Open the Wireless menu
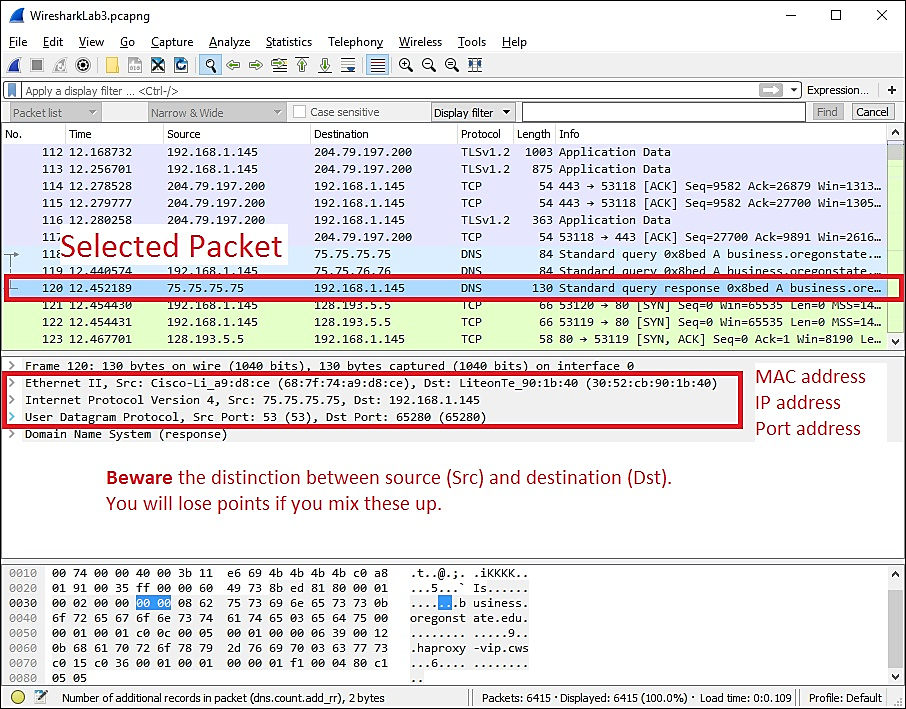 (420, 42)
